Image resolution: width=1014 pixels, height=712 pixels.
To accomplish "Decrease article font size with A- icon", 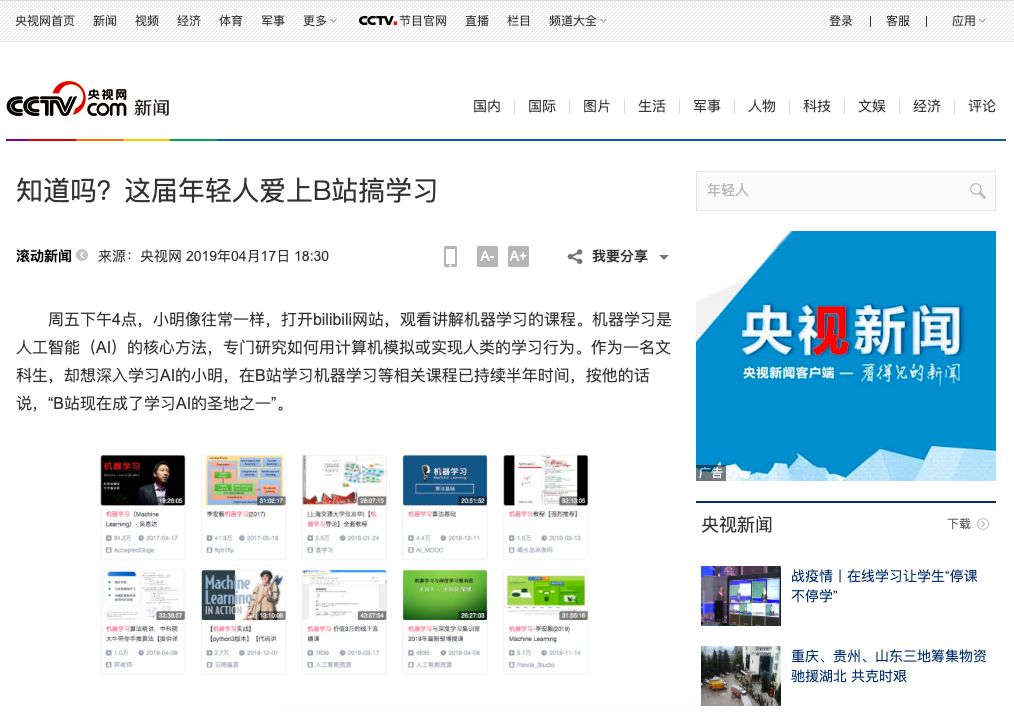I will [487, 256].
